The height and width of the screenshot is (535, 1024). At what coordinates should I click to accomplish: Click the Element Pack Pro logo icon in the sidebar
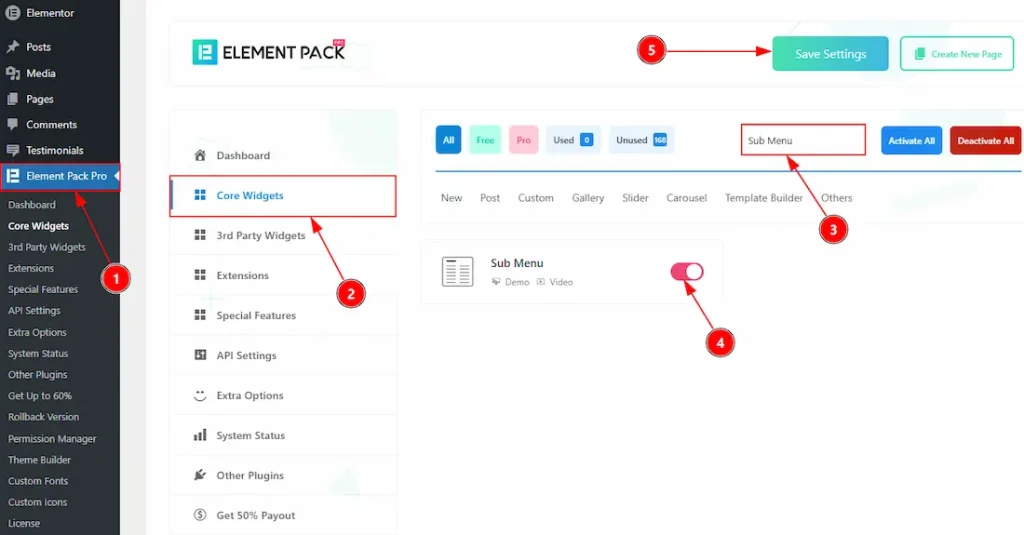(12, 176)
